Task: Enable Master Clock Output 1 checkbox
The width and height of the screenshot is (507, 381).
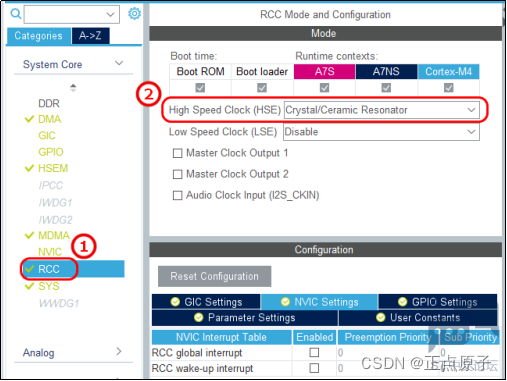Action: click(177, 153)
